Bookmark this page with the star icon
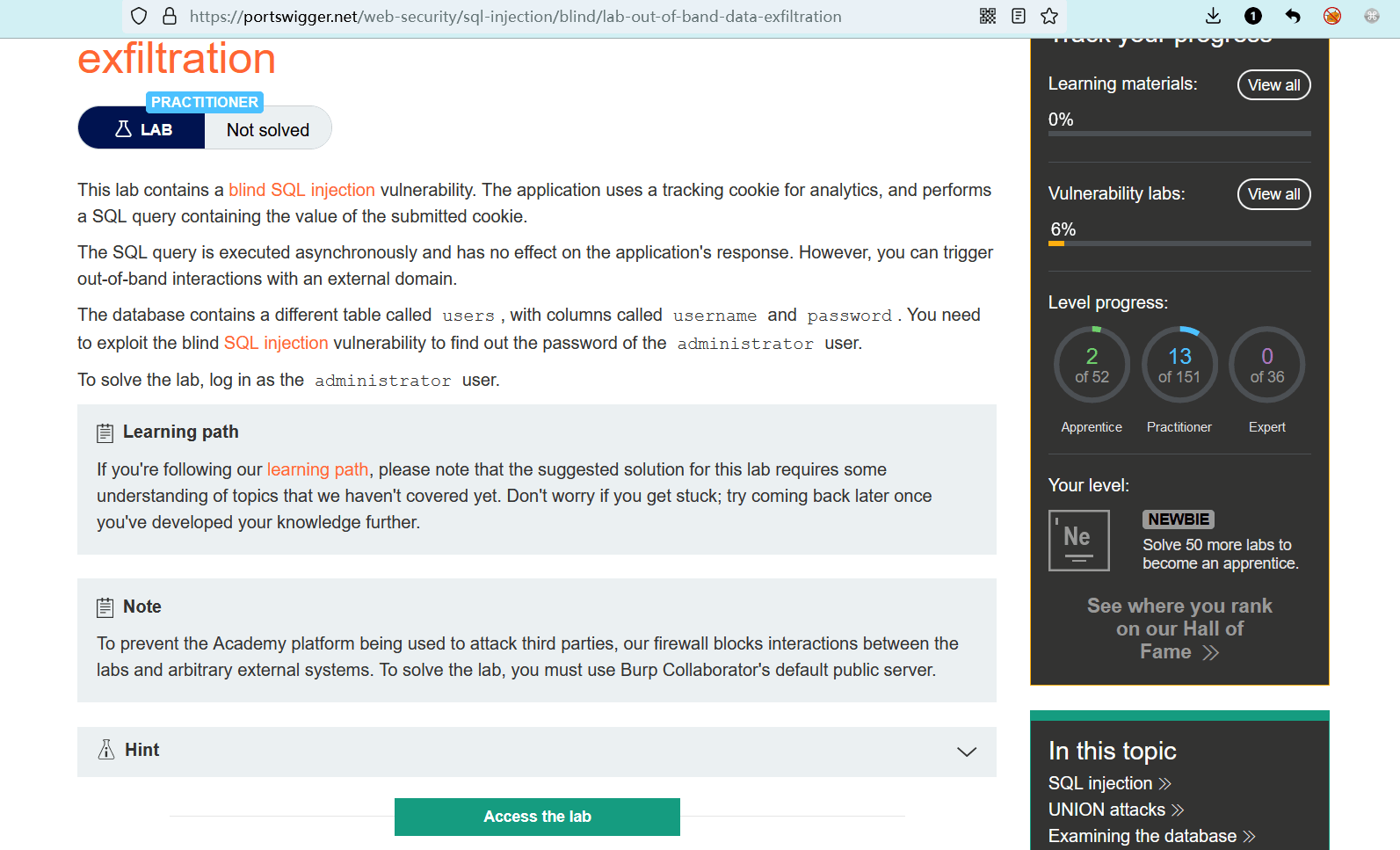The image size is (1400, 850). (1049, 16)
